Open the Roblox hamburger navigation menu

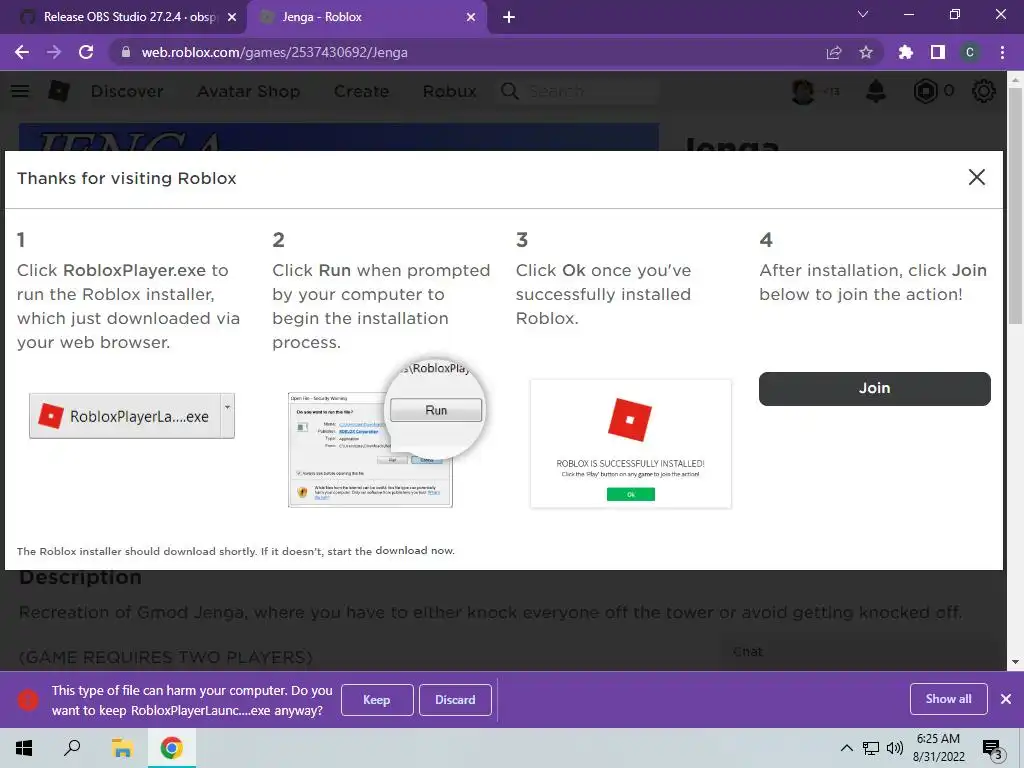(20, 91)
